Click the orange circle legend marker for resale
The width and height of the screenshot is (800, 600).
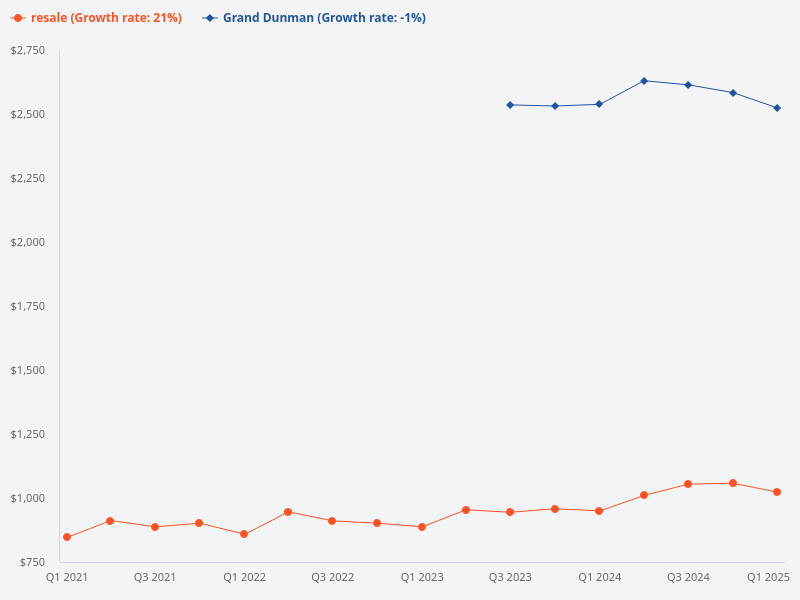tap(18, 18)
